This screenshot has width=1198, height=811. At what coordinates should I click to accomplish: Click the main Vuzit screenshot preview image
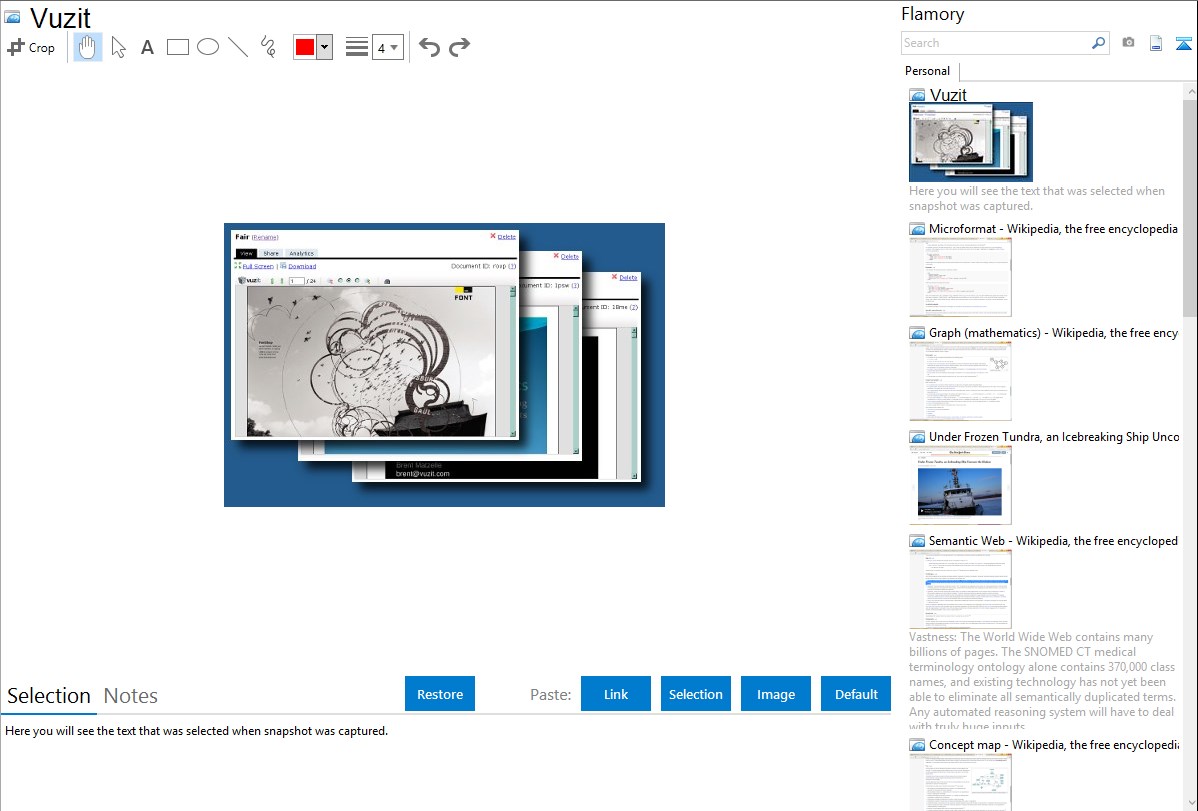(x=445, y=365)
